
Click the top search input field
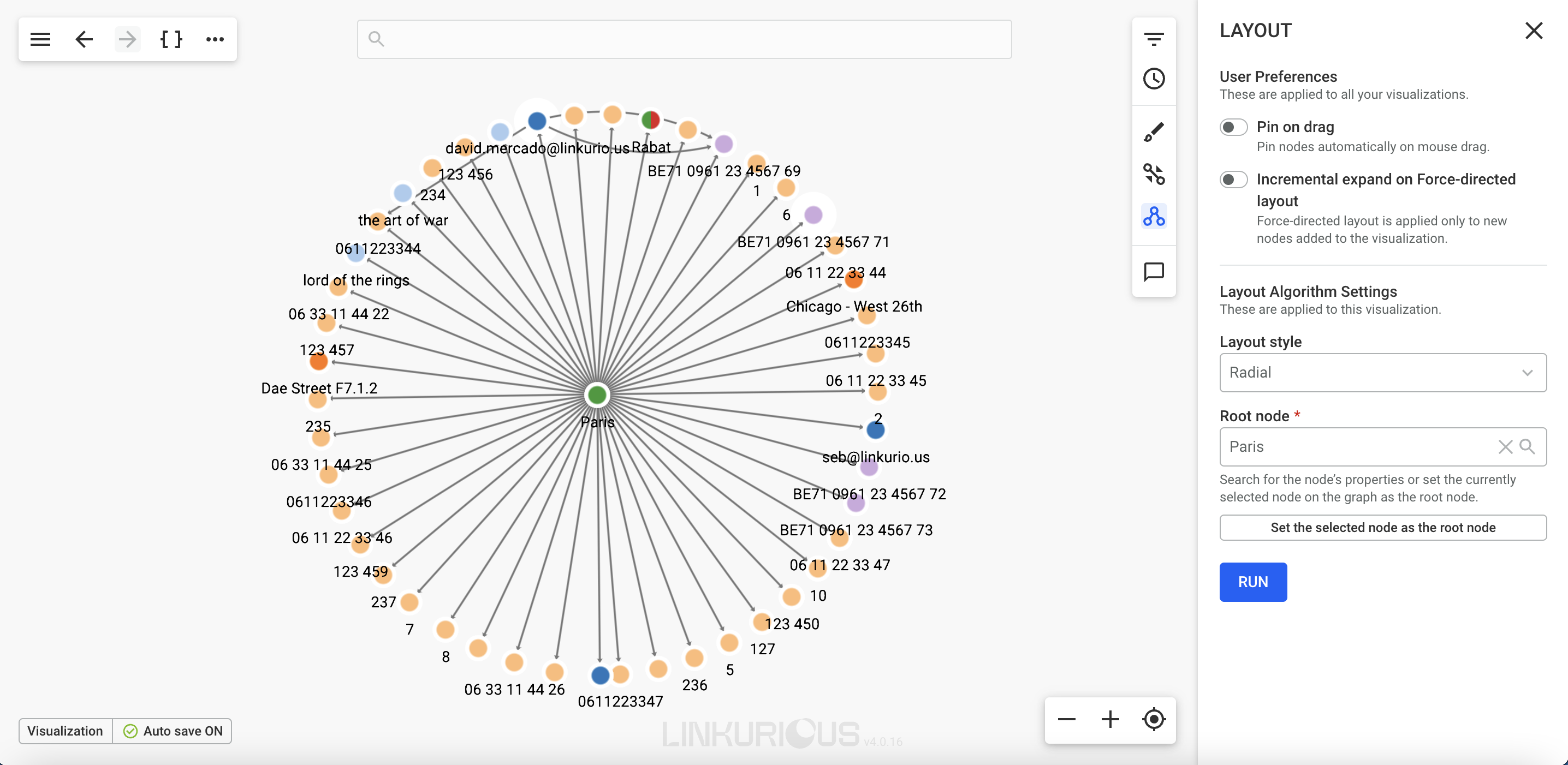point(684,39)
